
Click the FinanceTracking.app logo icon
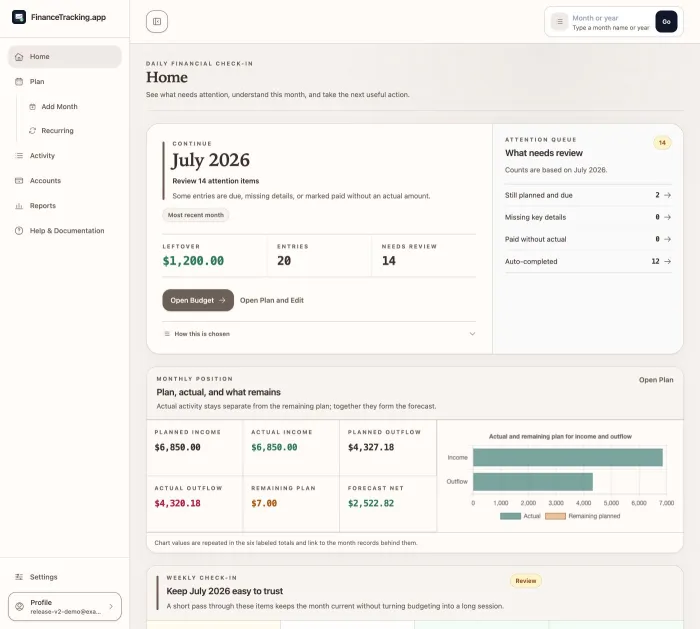tap(19, 17)
